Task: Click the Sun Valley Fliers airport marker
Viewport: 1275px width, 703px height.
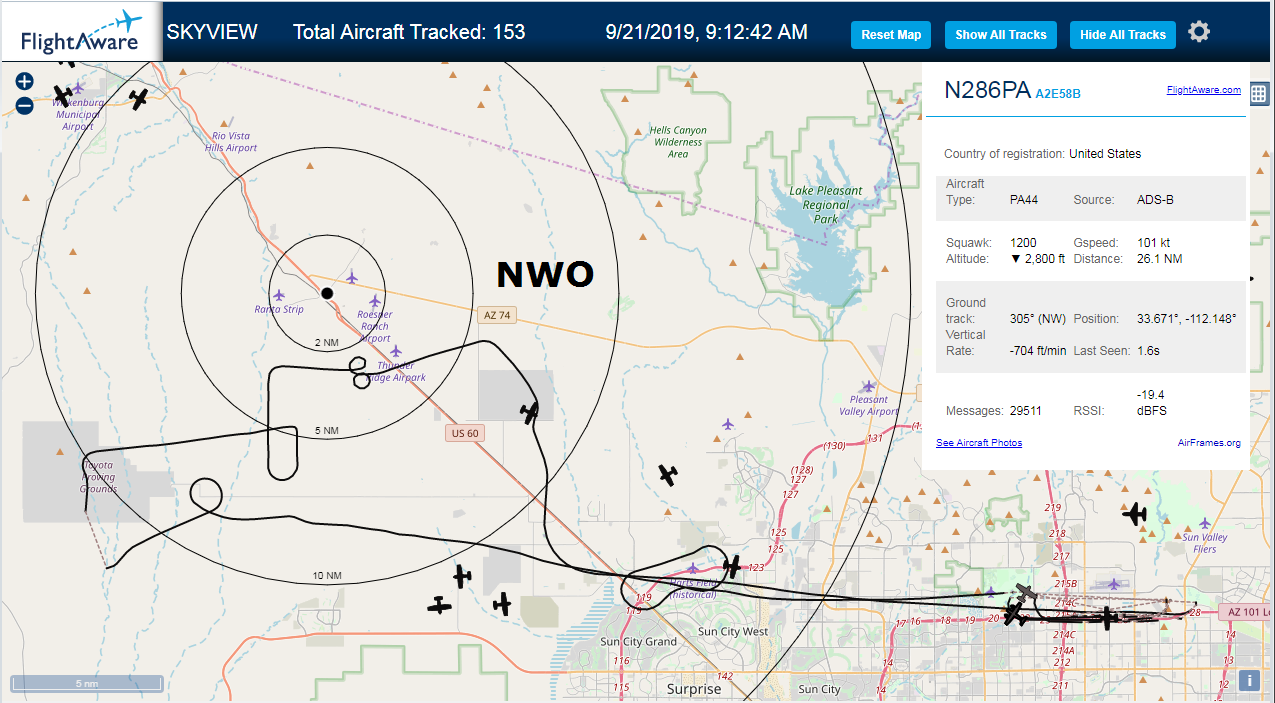Action: point(1205,523)
